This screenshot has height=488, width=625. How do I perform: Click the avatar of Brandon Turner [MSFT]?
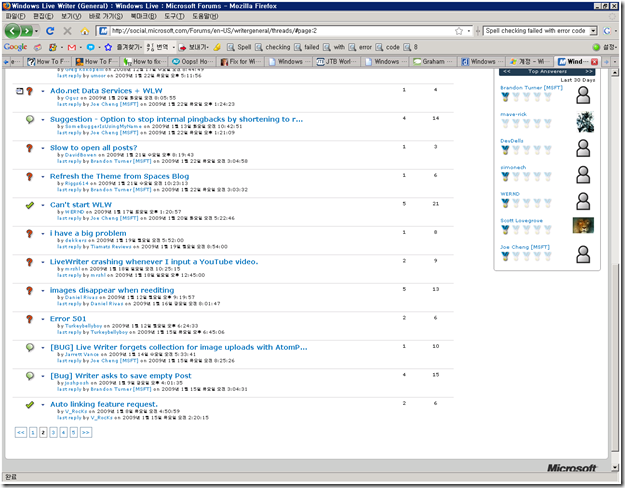click(583, 95)
